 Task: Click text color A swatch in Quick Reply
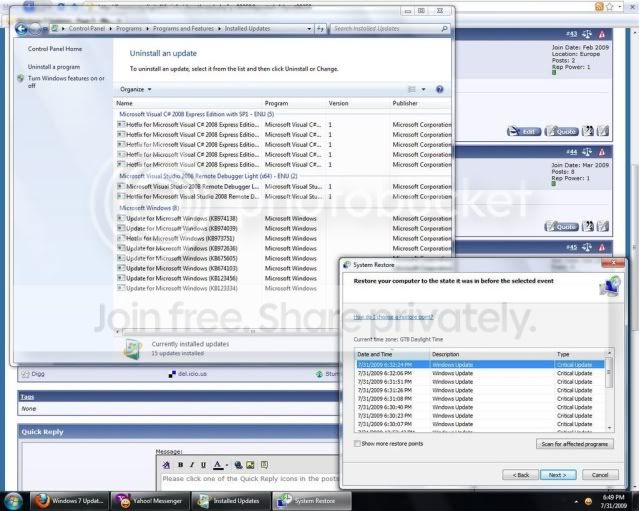click(218, 465)
